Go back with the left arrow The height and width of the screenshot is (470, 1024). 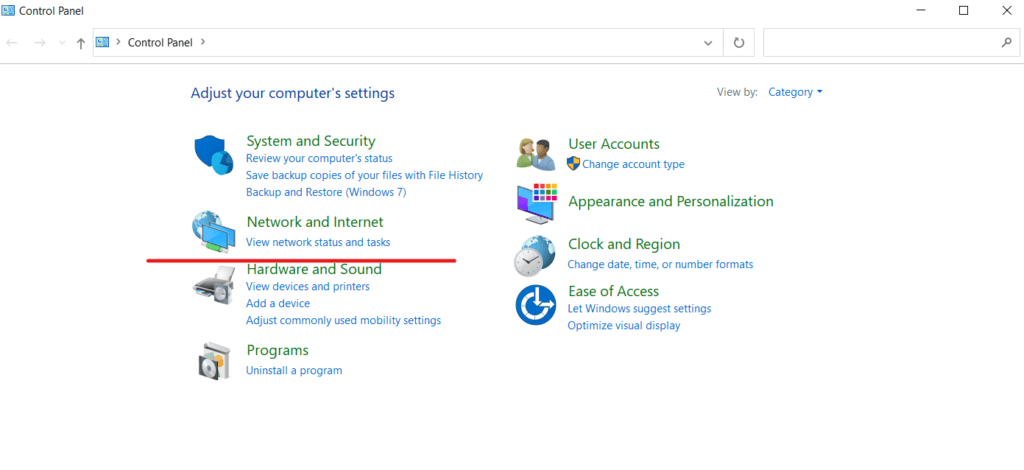[x=12, y=42]
